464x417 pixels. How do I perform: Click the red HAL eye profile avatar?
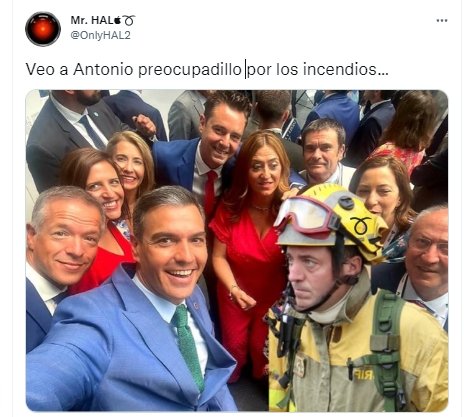[43, 29]
